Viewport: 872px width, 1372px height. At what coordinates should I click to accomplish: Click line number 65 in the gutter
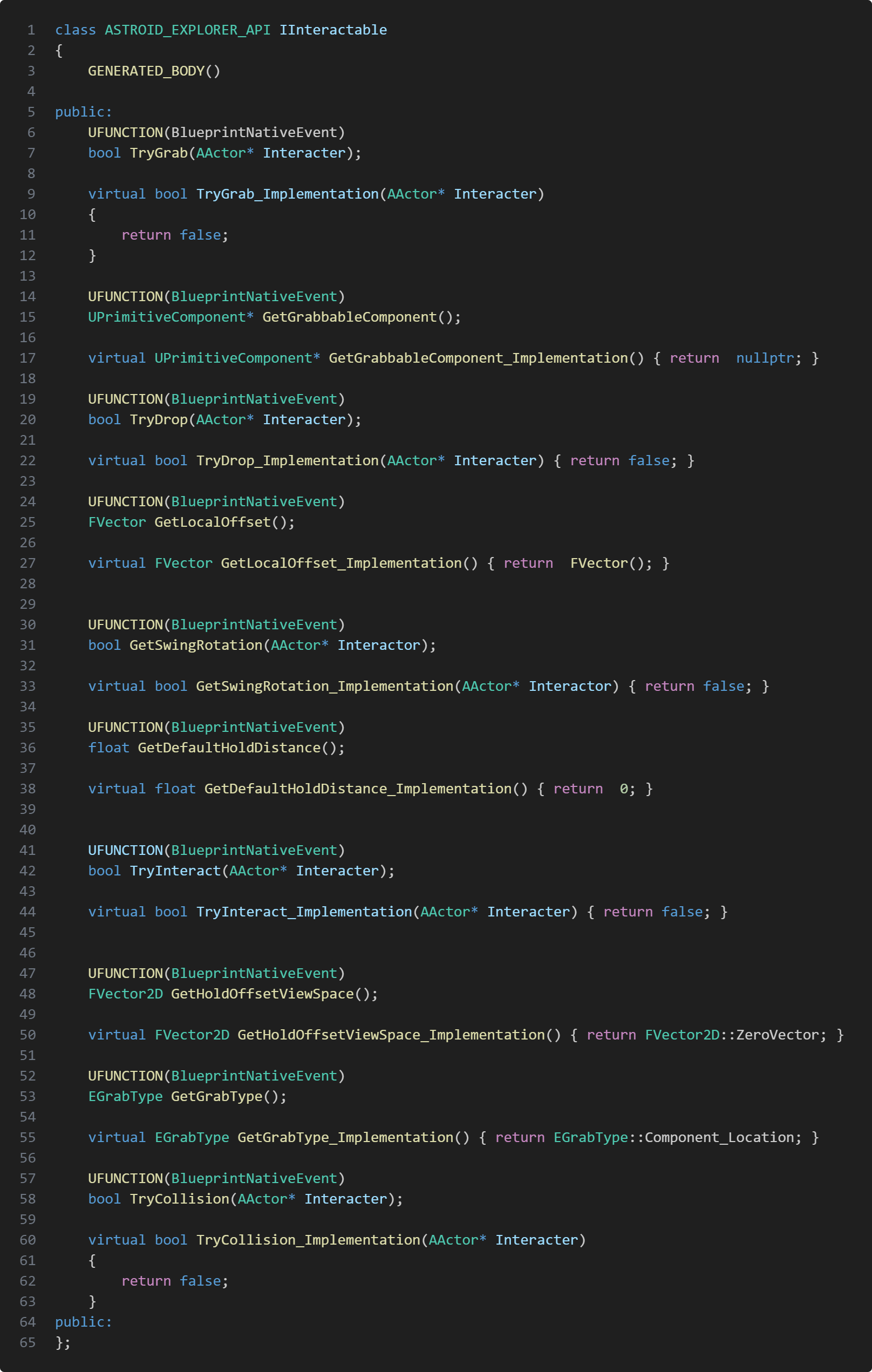28,1342
